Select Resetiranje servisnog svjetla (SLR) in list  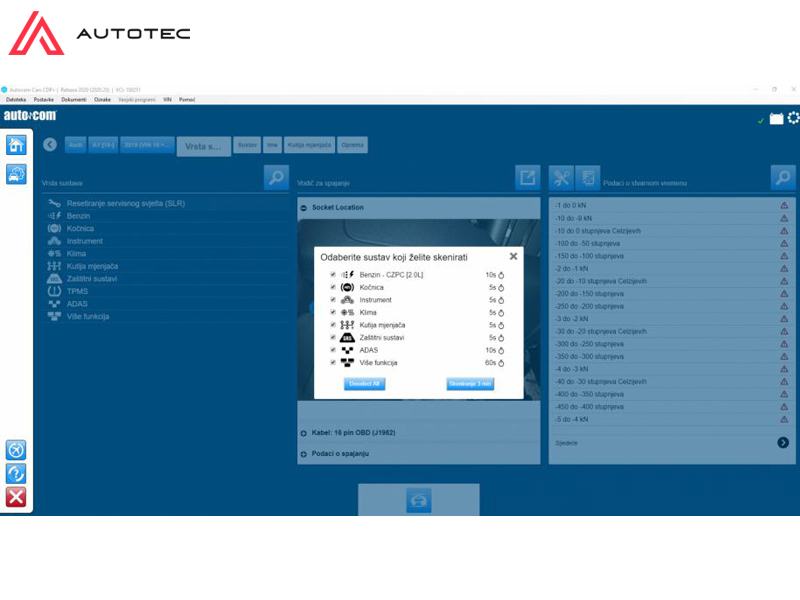click(x=166, y=204)
